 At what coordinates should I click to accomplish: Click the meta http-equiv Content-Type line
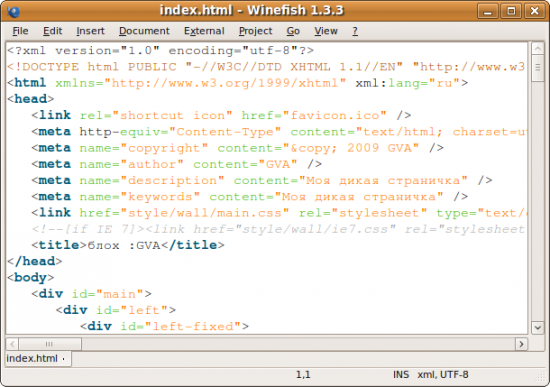(279, 132)
